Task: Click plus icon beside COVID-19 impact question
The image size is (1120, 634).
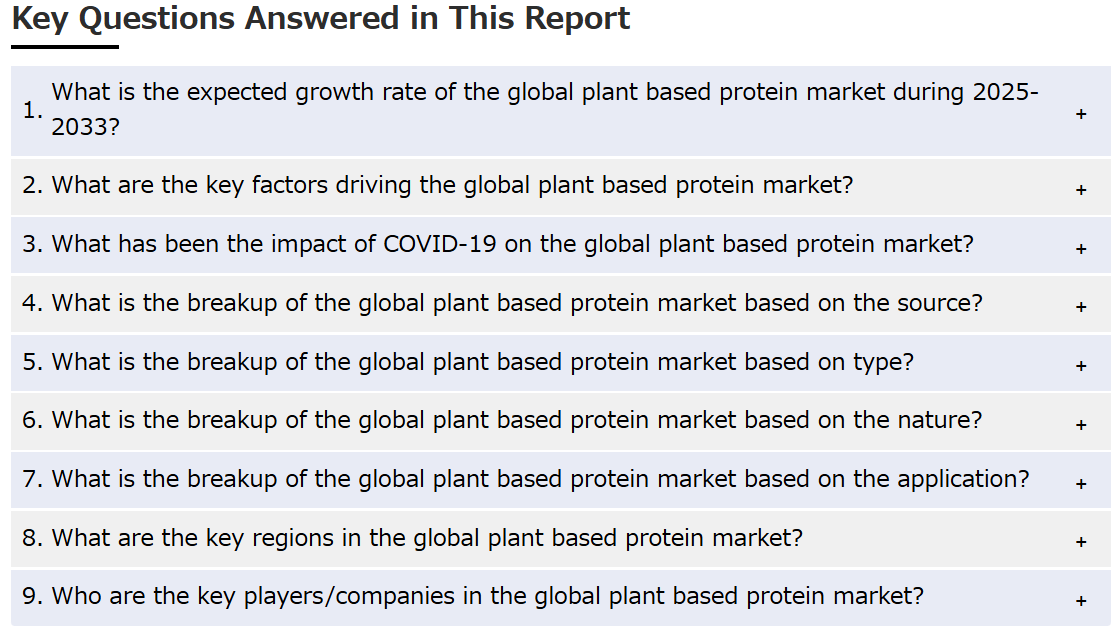Action: point(1081,249)
